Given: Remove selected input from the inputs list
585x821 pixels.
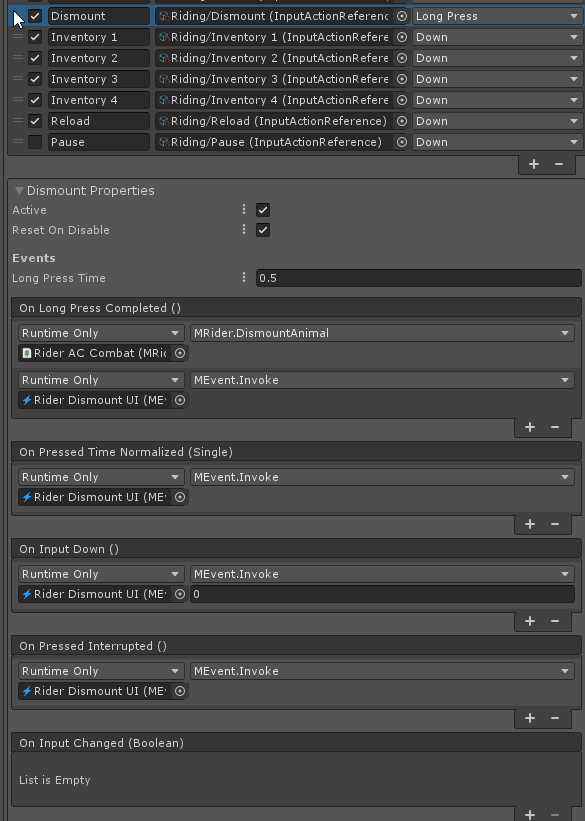Looking at the screenshot, I should pyautogui.click(x=559, y=164).
